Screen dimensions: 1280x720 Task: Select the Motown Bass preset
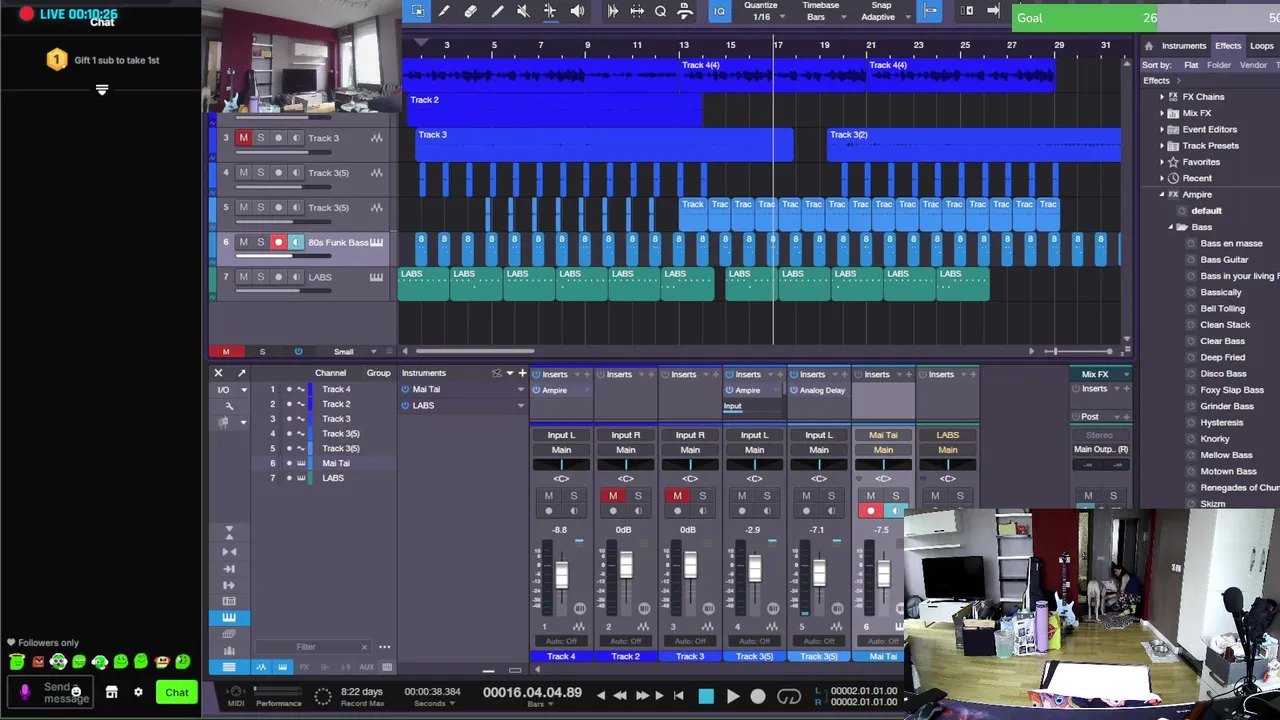tap(1228, 472)
